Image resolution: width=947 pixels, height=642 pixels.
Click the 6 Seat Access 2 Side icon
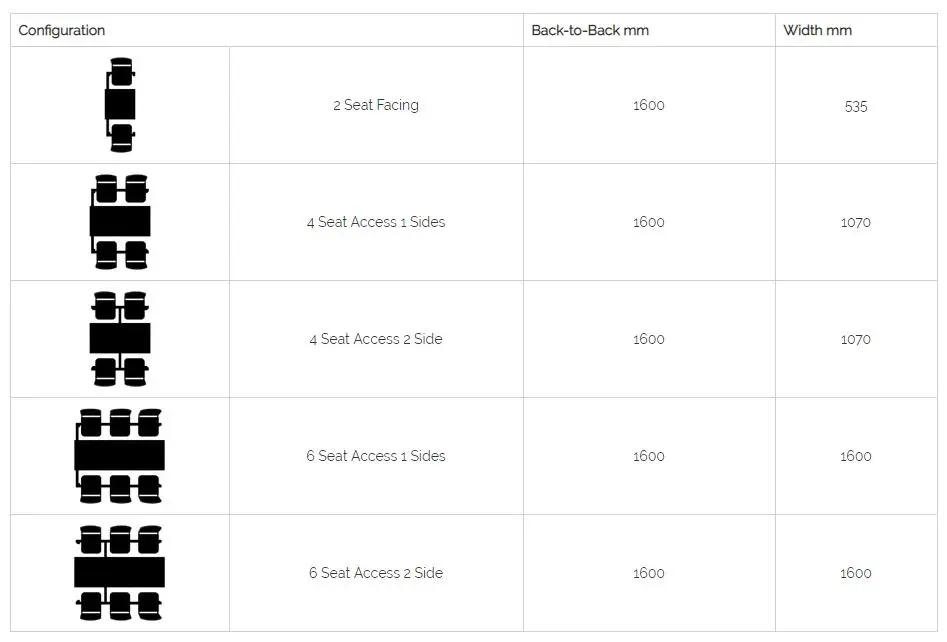[x=120, y=573]
